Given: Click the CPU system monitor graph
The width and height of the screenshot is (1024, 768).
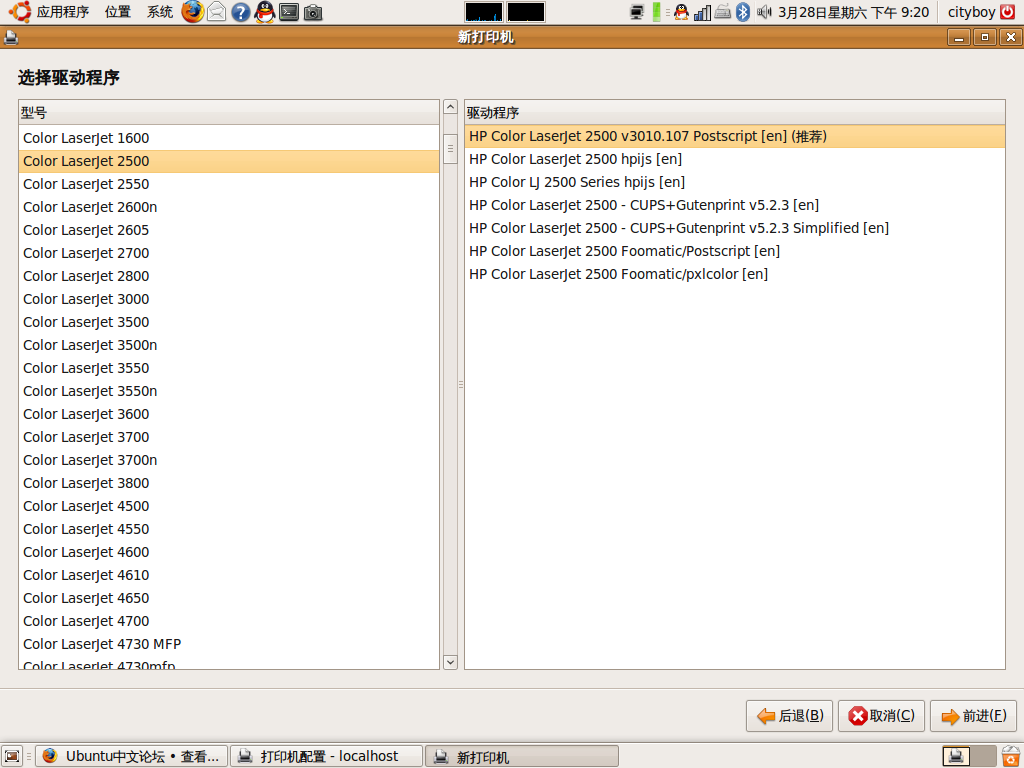Looking at the screenshot, I should point(484,12).
